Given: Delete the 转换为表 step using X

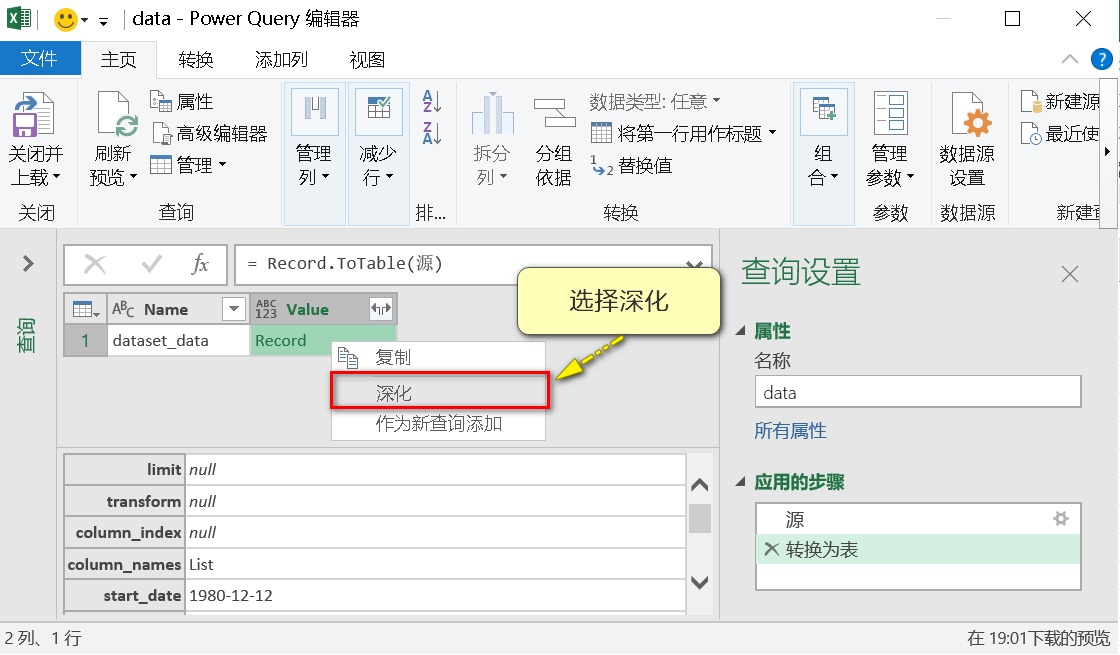Looking at the screenshot, I should point(771,549).
